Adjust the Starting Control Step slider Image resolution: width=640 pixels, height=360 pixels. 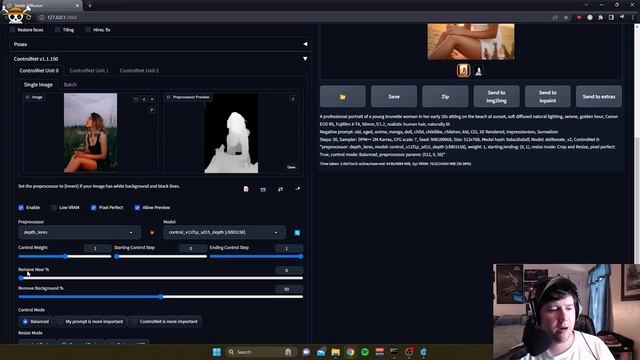pyautogui.click(x=160, y=256)
